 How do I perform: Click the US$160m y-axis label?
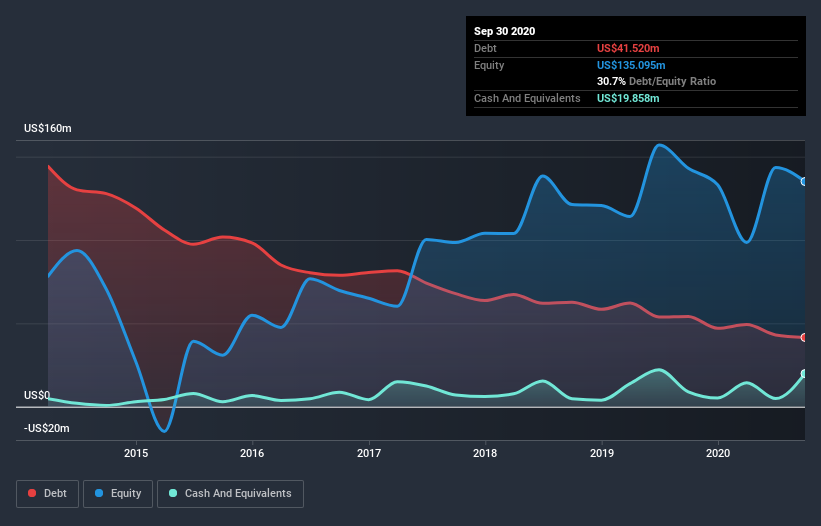click(x=48, y=128)
